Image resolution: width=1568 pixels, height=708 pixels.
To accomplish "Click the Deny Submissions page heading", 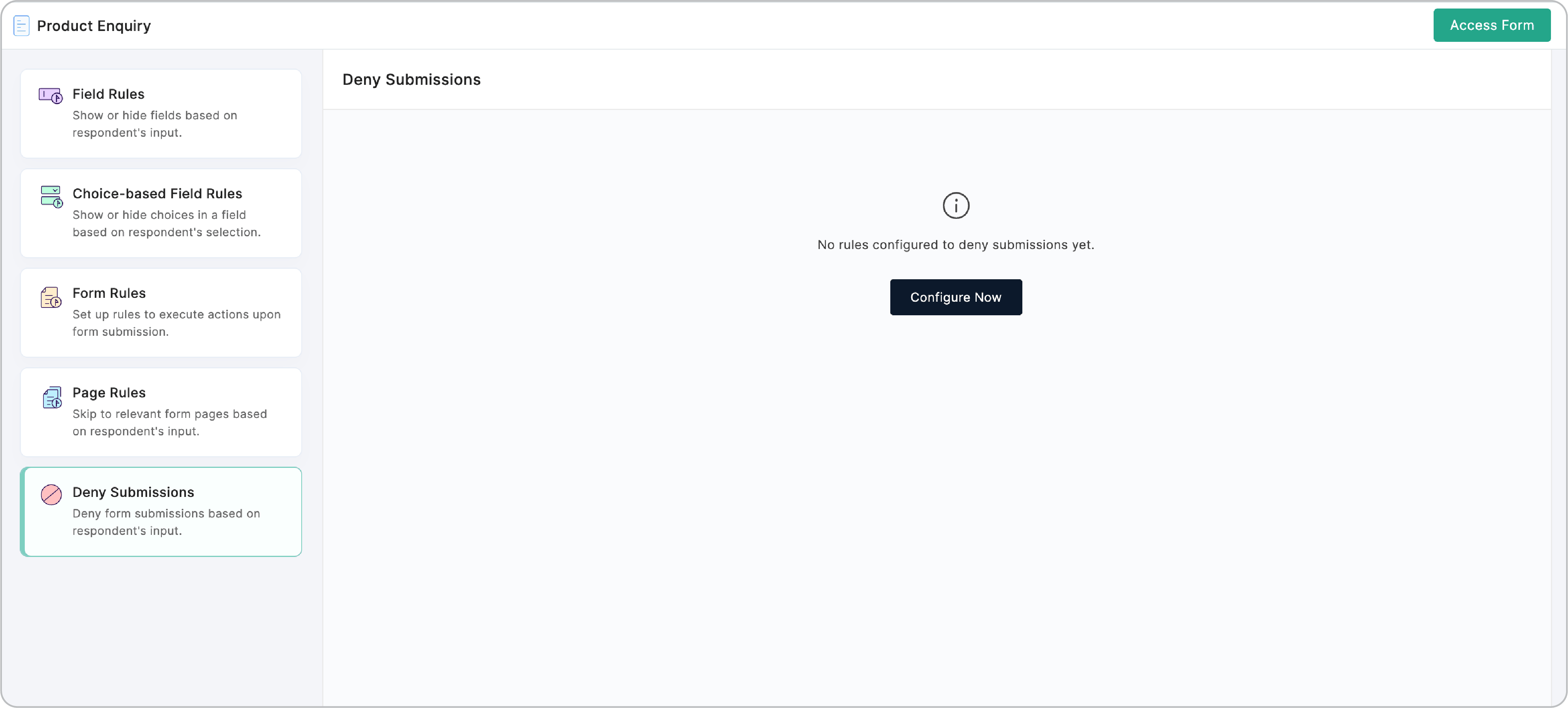I will click(412, 80).
